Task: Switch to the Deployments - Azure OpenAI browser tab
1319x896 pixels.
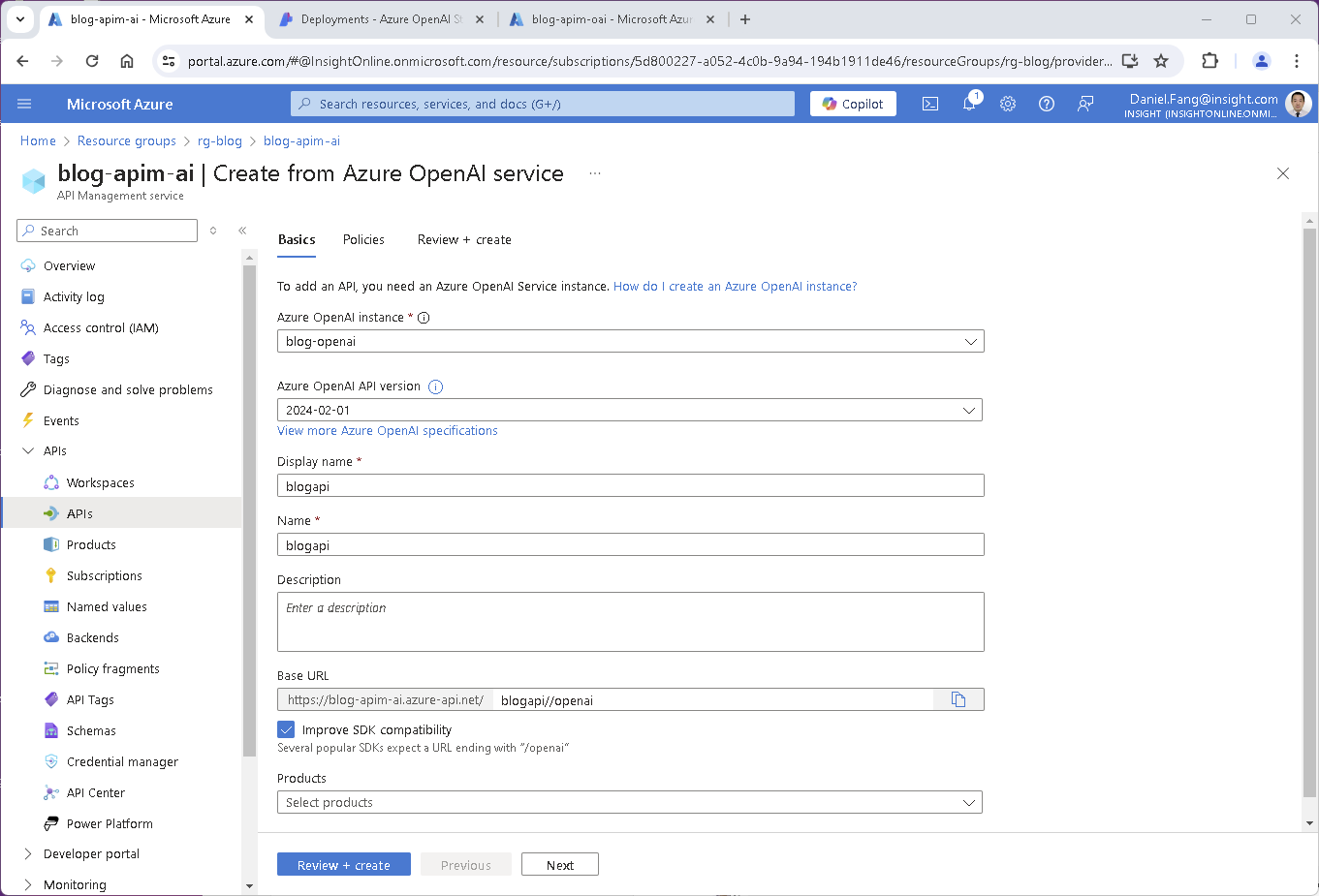Action: [381, 19]
